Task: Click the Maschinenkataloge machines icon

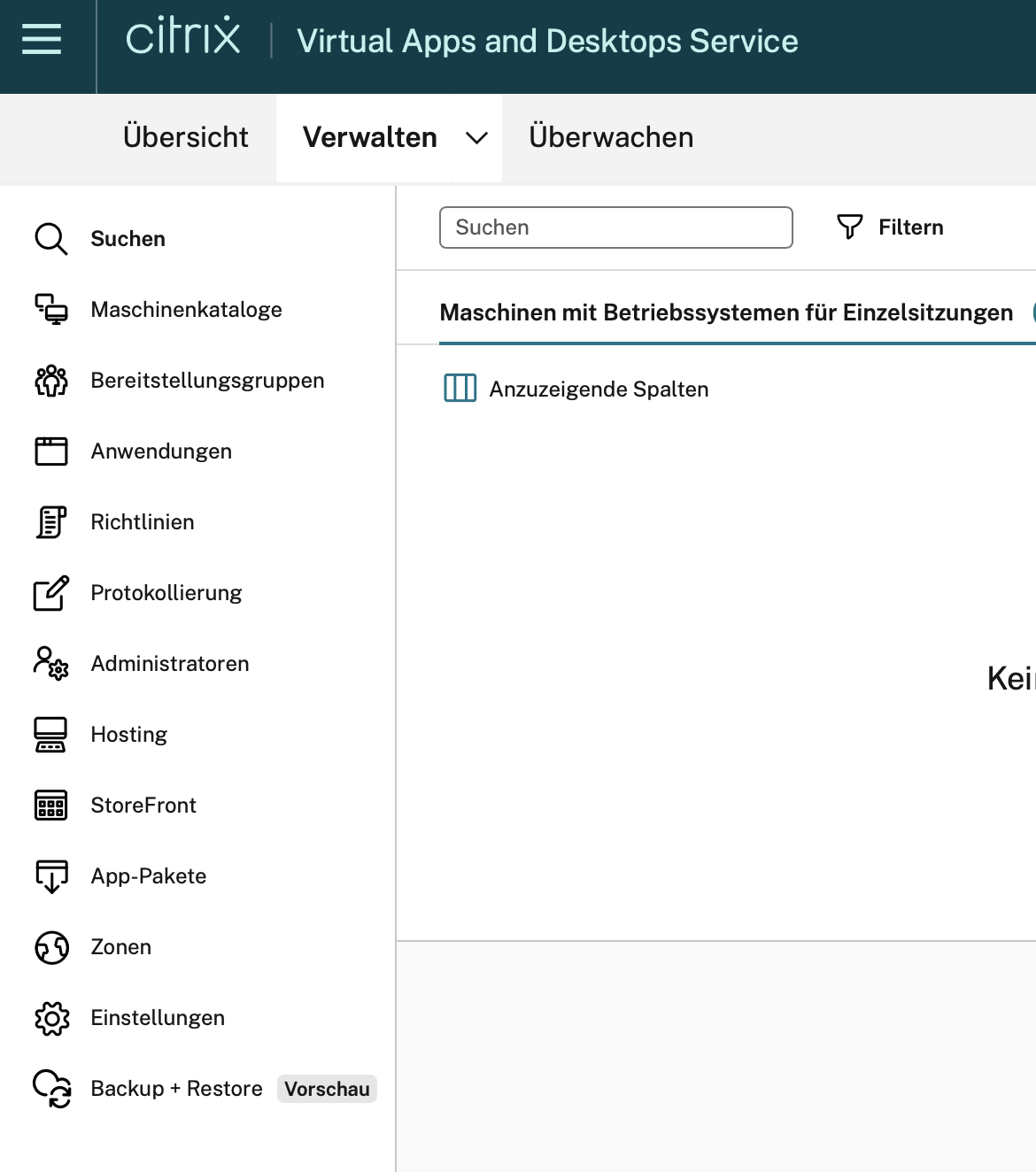Action: coord(51,310)
